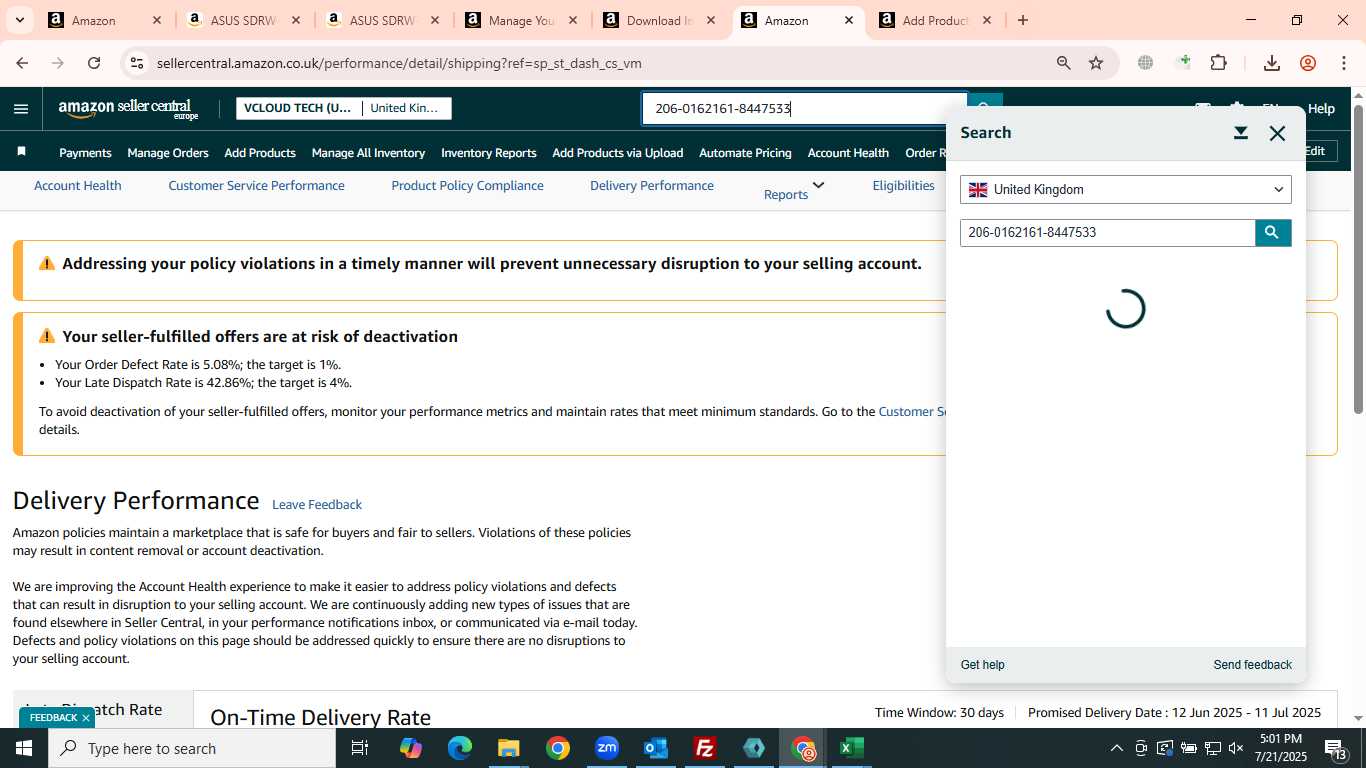Open the VCLOUD TECH account switcher
The width and height of the screenshot is (1366, 768).
coord(344,108)
